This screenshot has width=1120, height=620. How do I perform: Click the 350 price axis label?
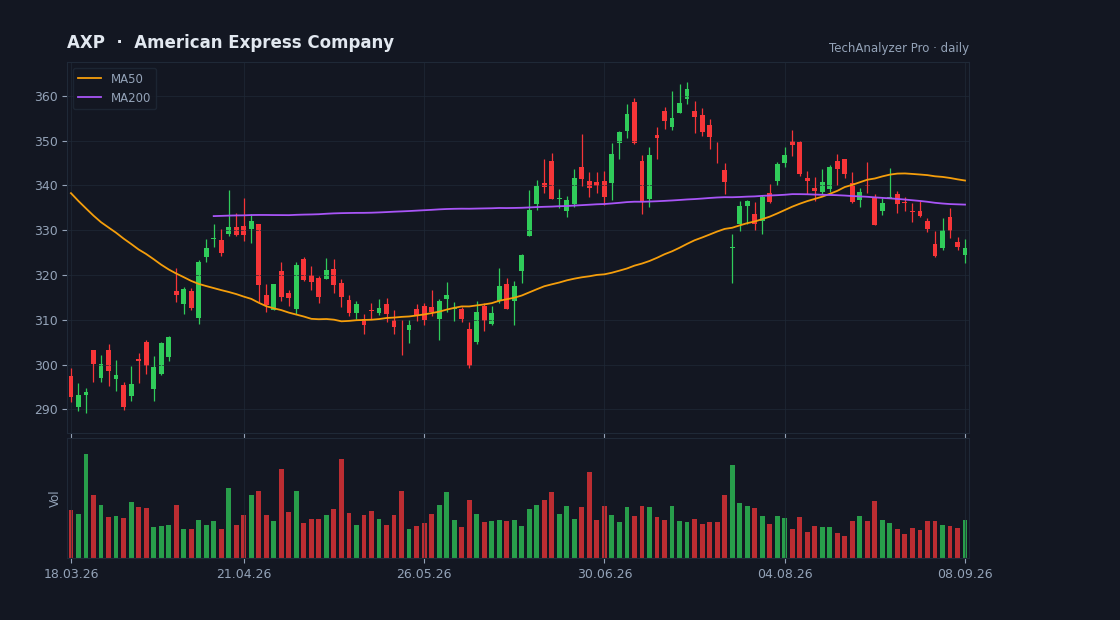46,141
